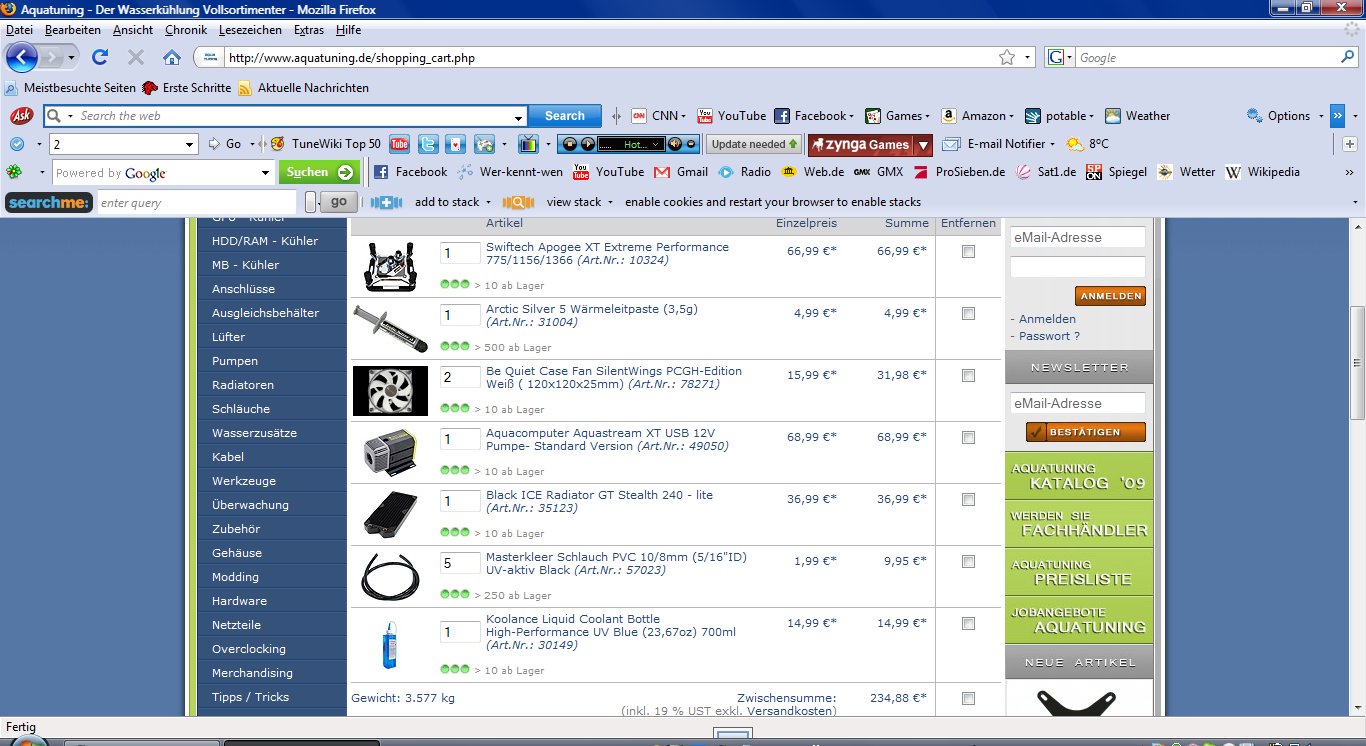
Task: Open the Chronik menu
Action: click(x=186, y=30)
